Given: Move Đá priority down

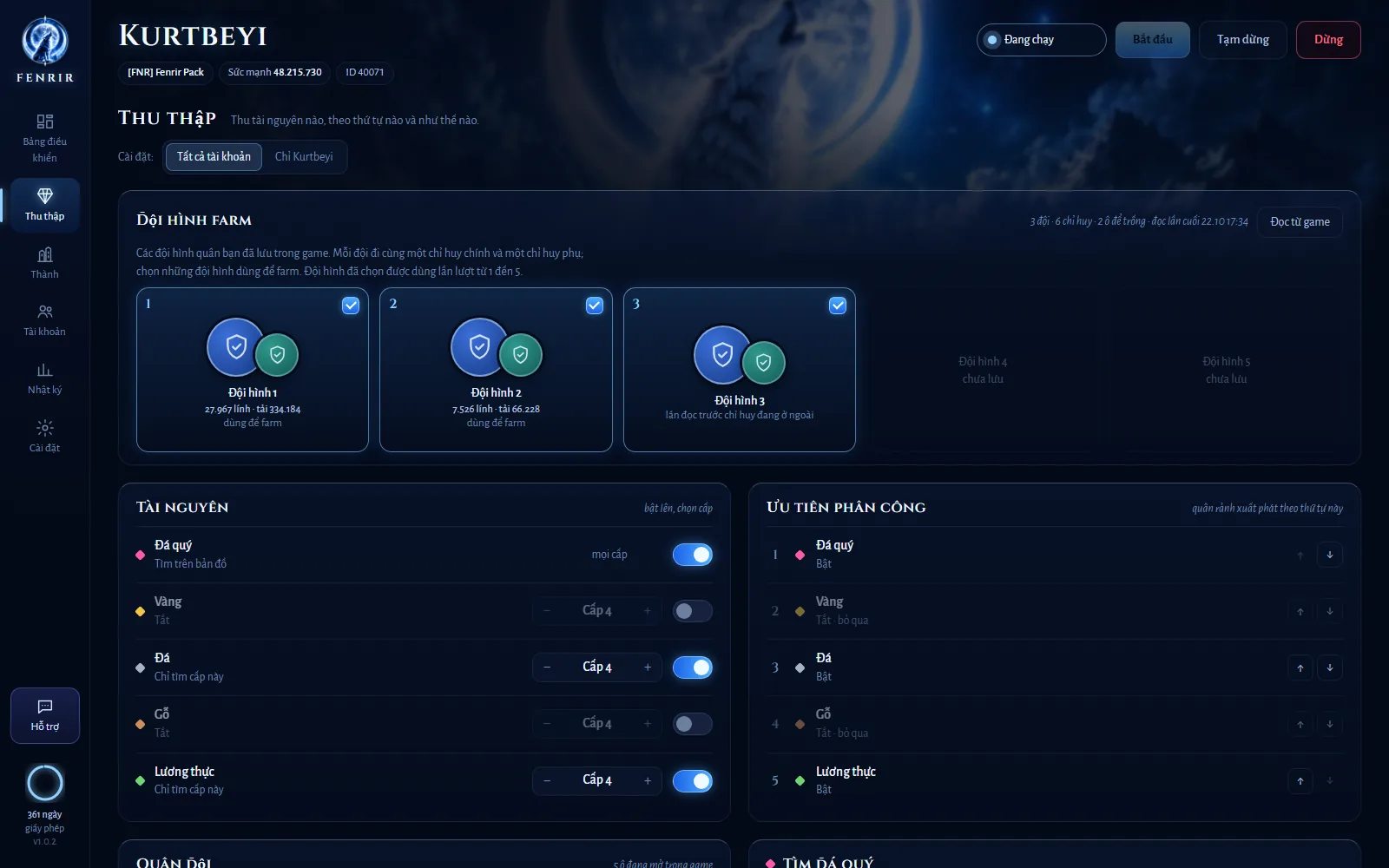Looking at the screenshot, I should pos(1329,667).
